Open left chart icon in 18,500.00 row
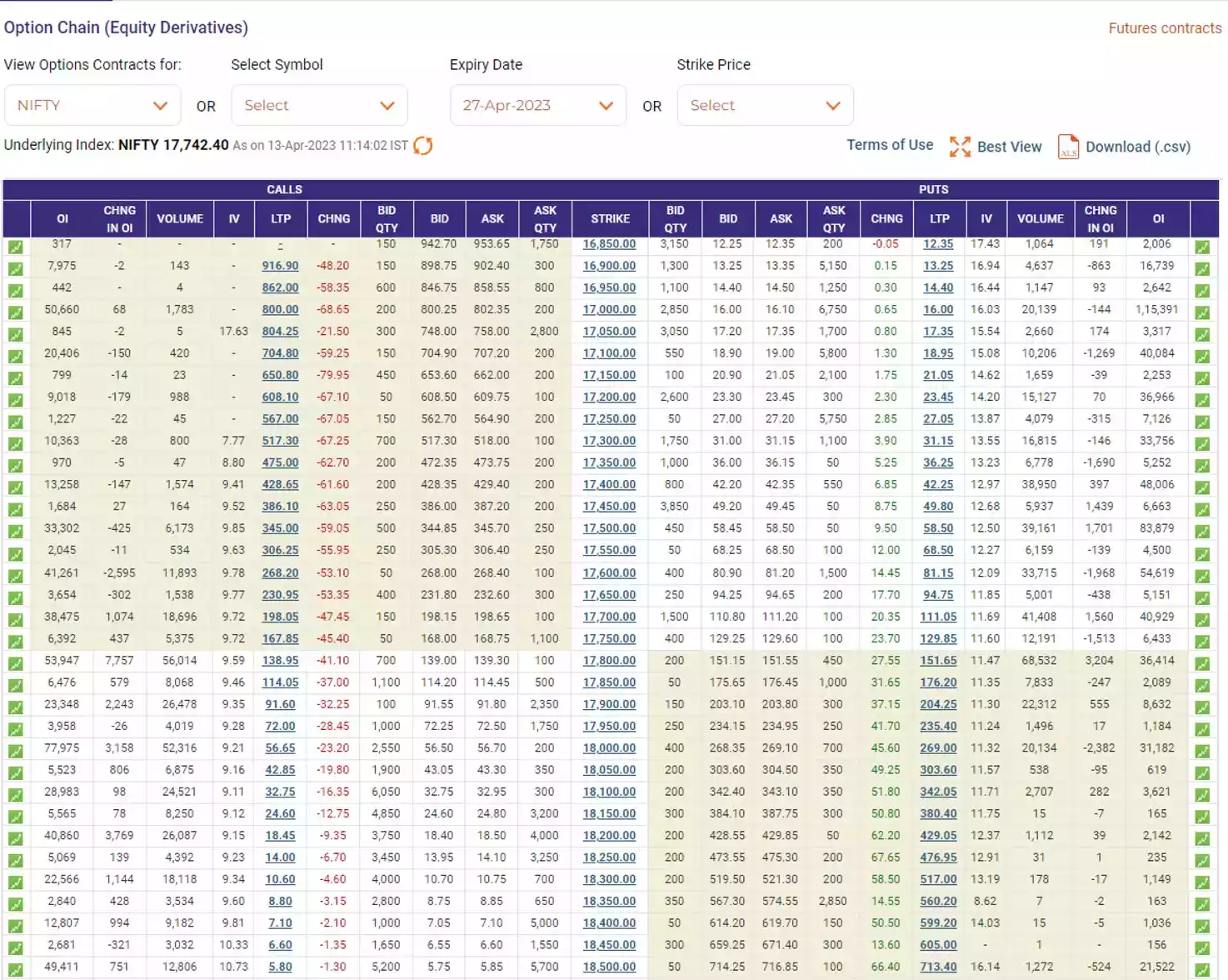Viewport: 1228px width, 980px height. point(16,970)
